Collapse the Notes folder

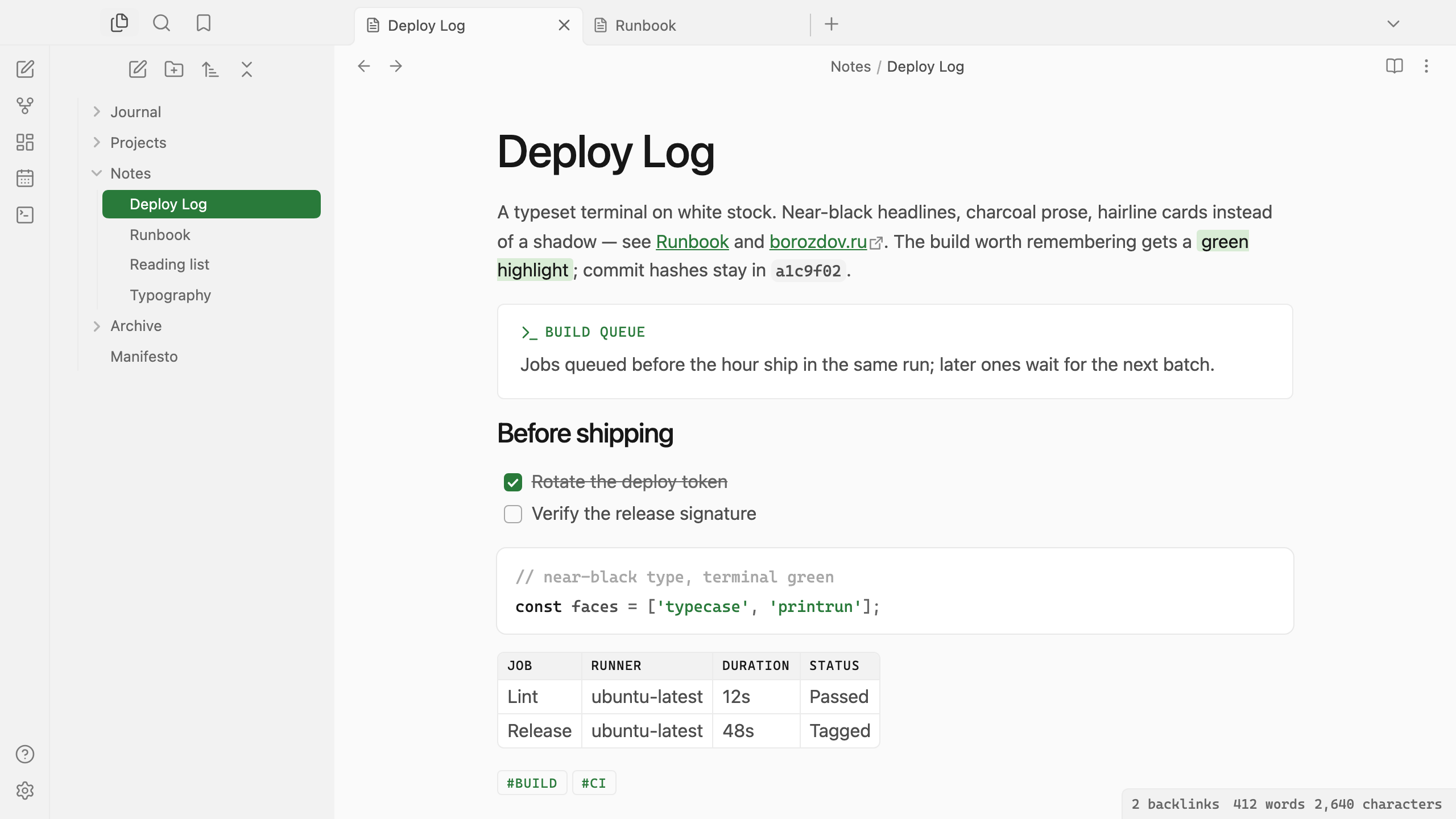(97, 173)
